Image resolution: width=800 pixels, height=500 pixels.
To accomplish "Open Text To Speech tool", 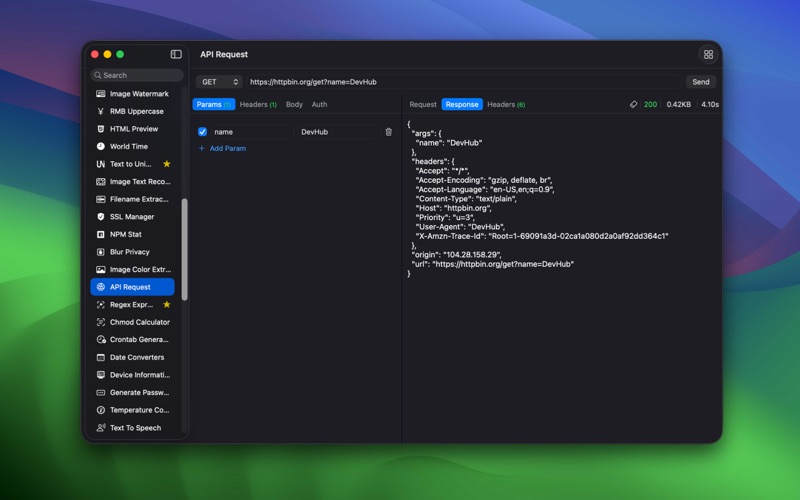I will pos(135,428).
